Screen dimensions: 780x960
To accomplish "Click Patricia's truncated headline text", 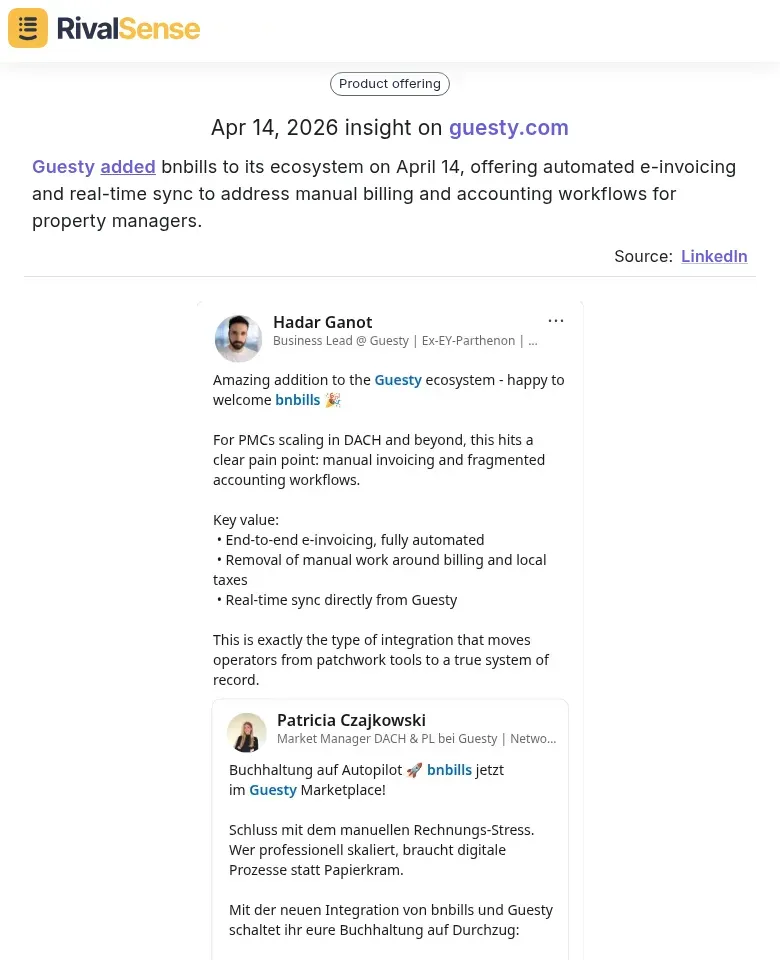I will [x=416, y=739].
